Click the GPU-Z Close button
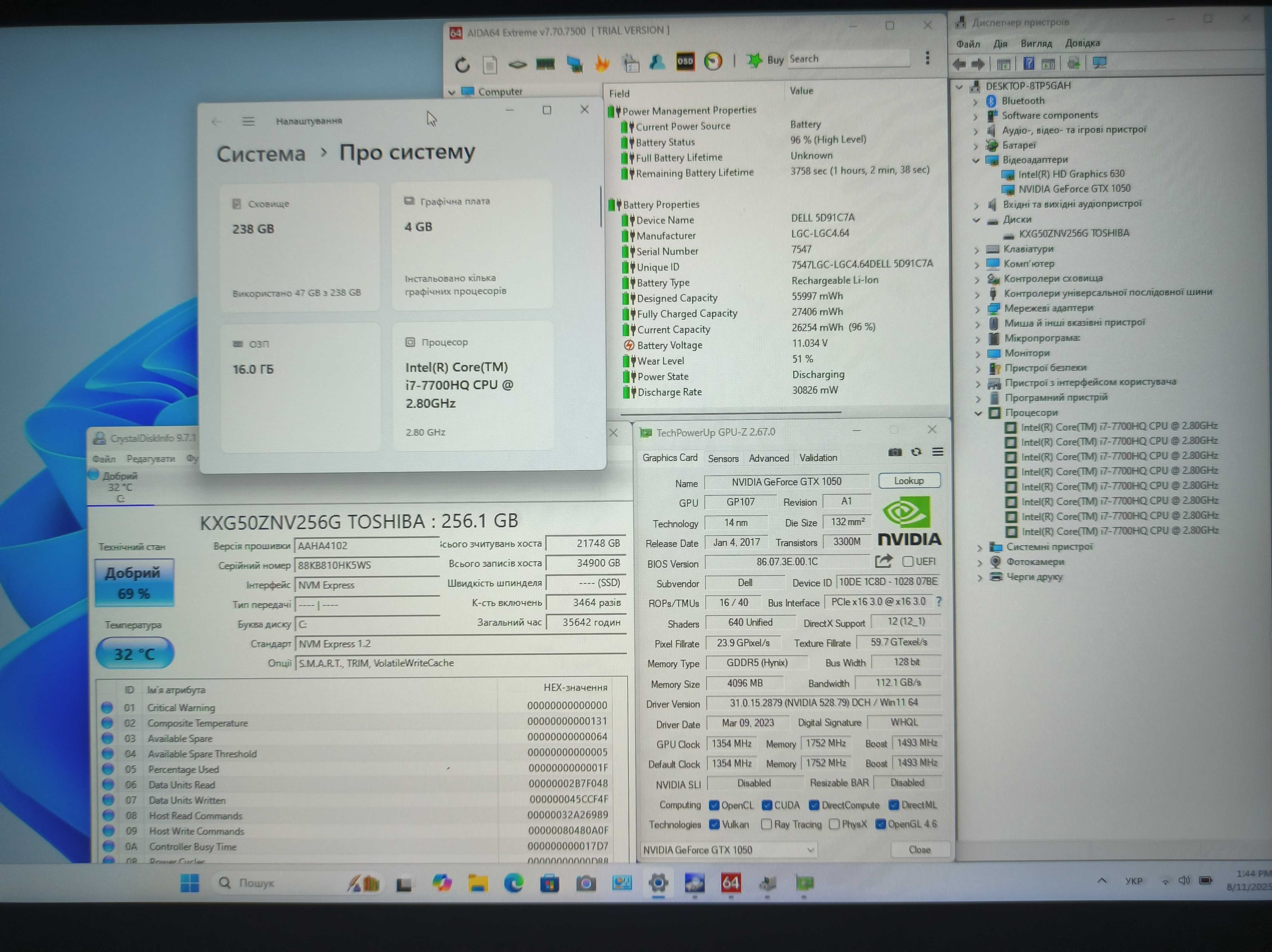Image resolution: width=1272 pixels, height=952 pixels. click(x=919, y=850)
